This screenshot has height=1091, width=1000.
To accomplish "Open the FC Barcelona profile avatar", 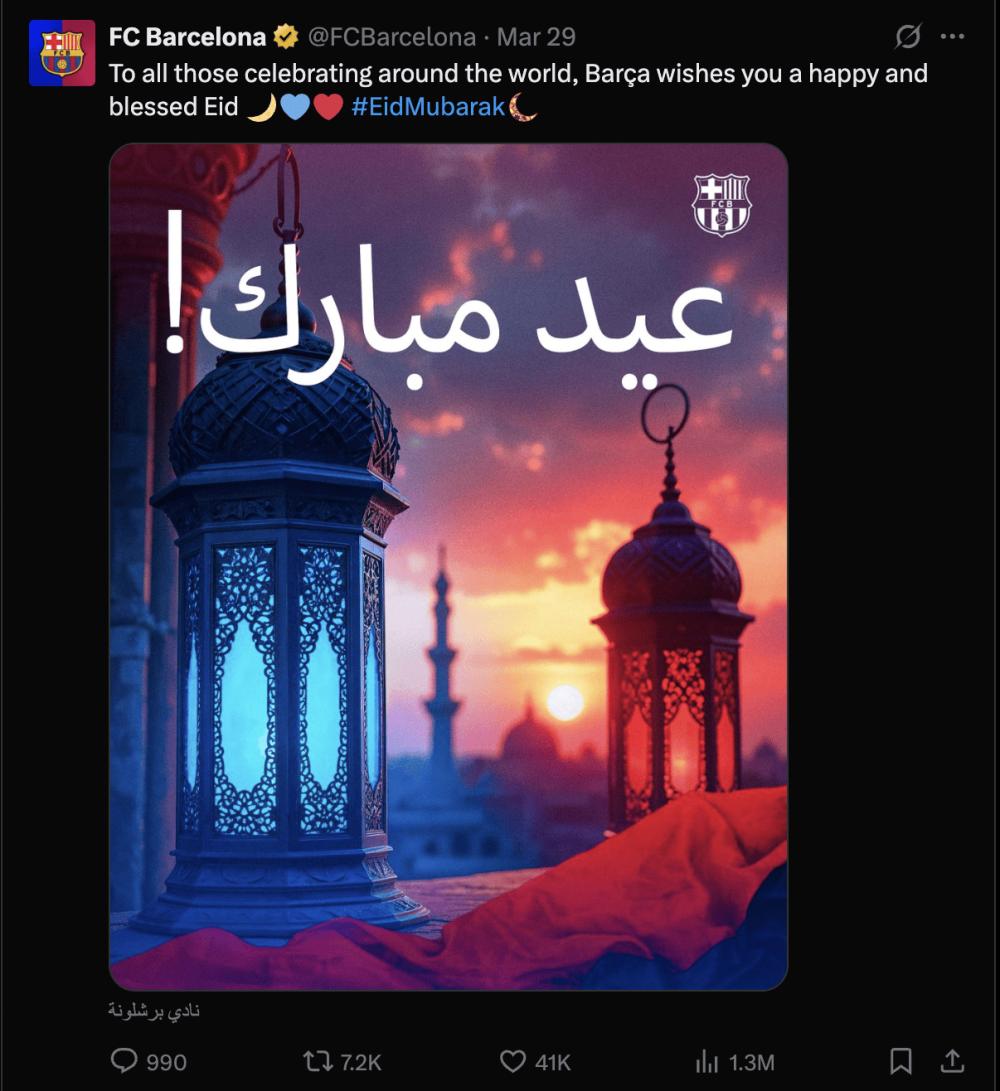I will (x=62, y=53).
